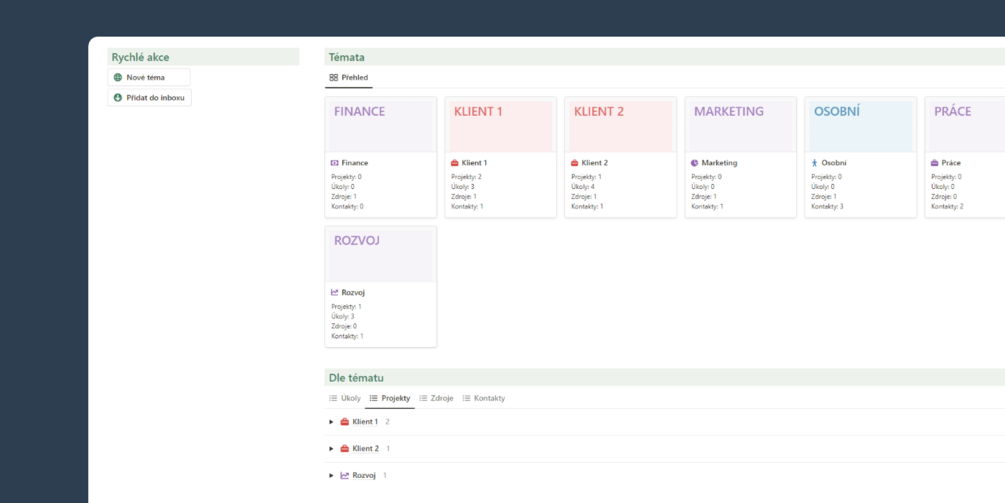
Task: Click "Projekty: 1" in Klient 2 card
Action: [x=586, y=176]
